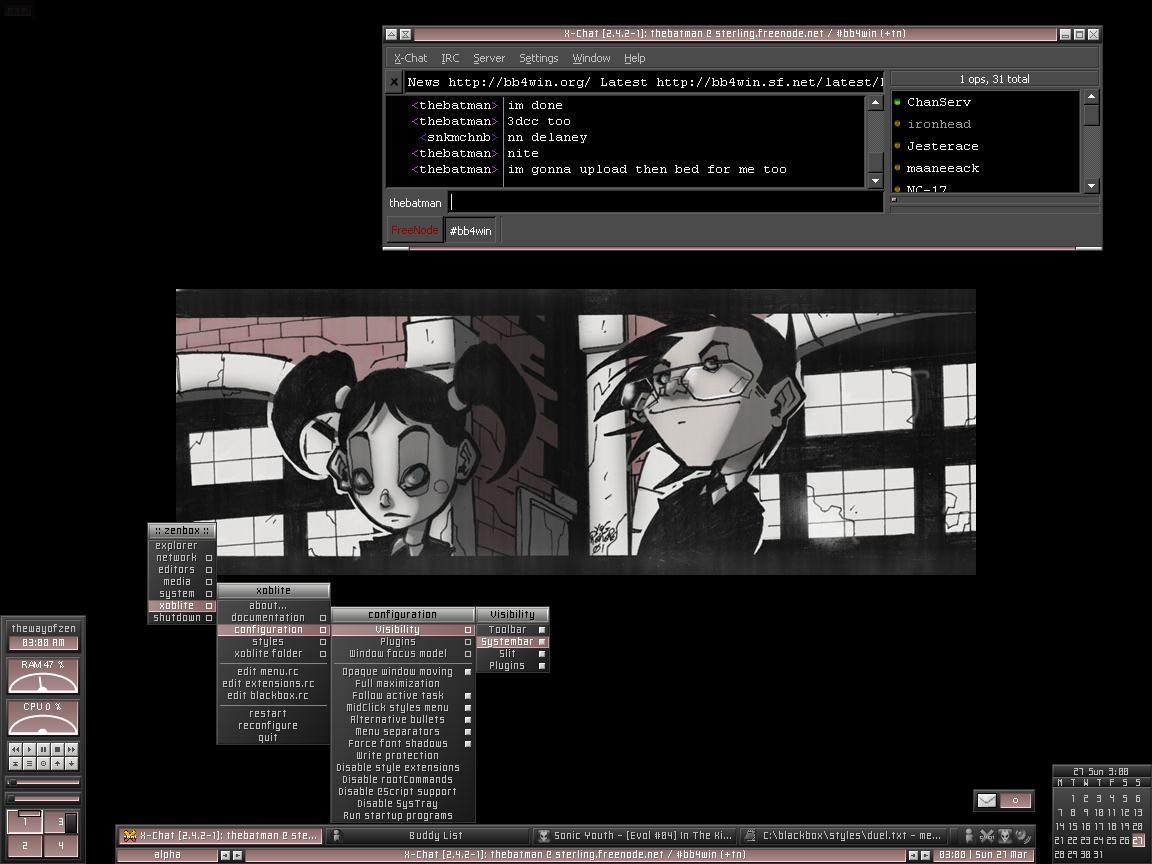Click notepad icon of duel.txt task
1152x864 pixels.
pyautogui.click(x=750, y=835)
